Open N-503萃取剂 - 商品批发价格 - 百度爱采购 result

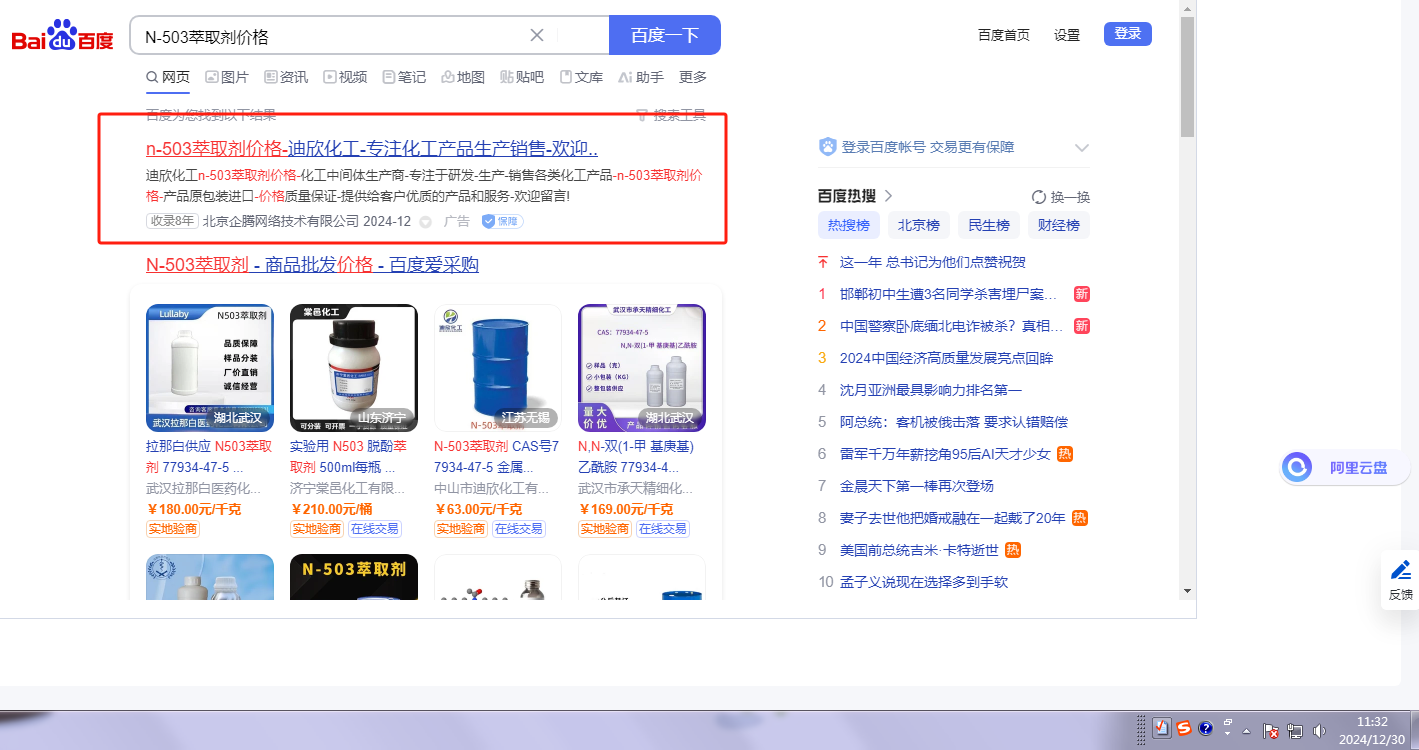312,265
